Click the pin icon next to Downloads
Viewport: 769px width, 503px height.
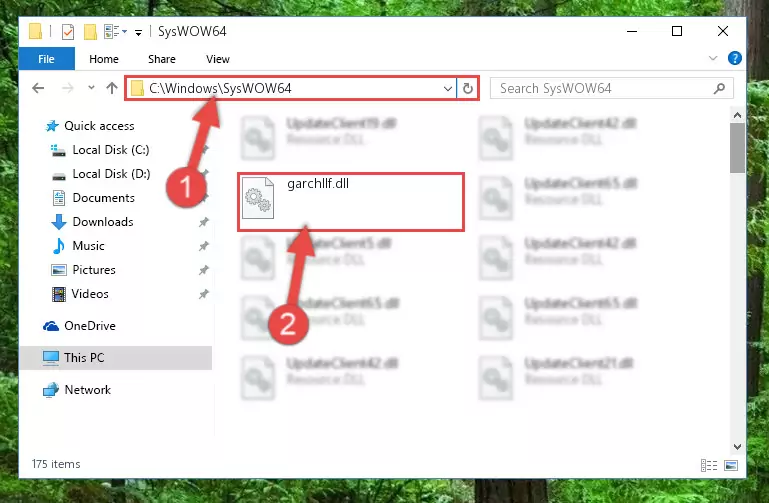click(204, 222)
